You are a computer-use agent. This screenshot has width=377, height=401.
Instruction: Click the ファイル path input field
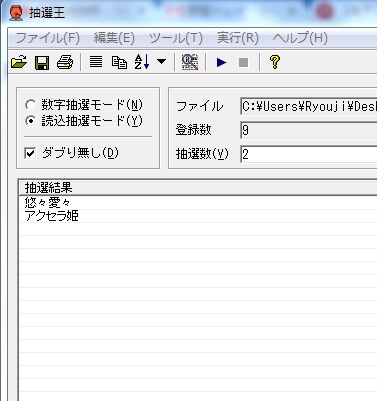coord(308,107)
